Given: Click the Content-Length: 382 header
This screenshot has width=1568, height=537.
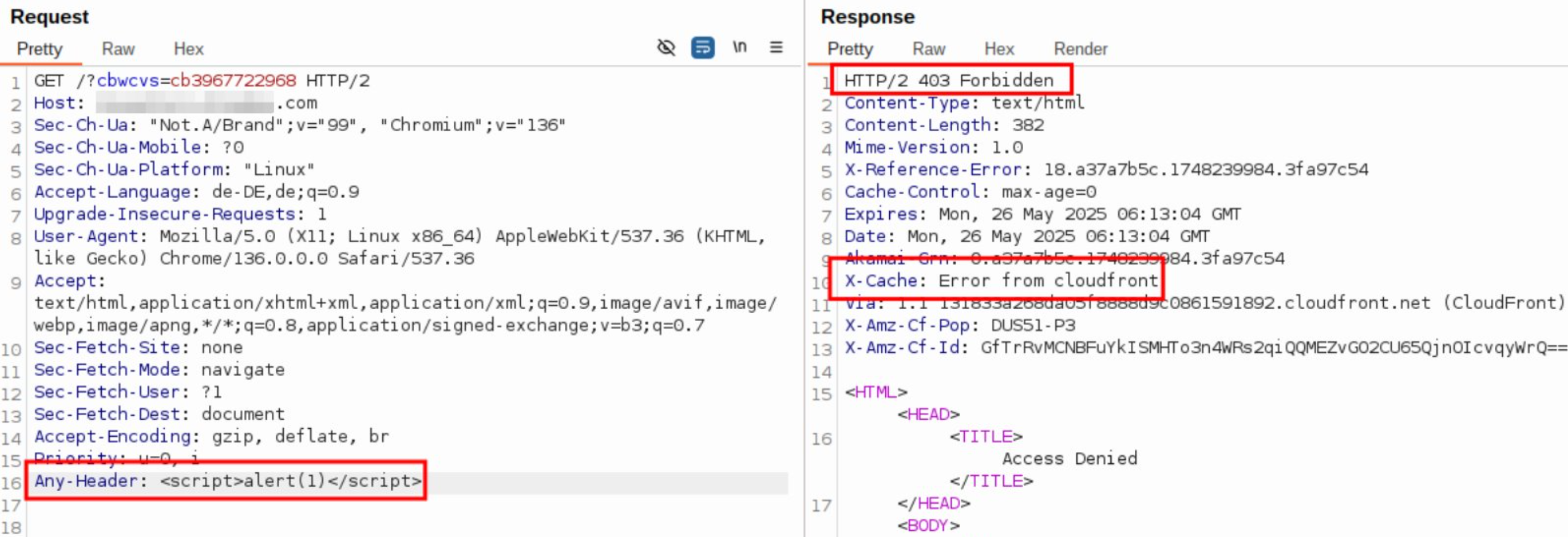Looking at the screenshot, I should pyautogui.click(x=944, y=125).
